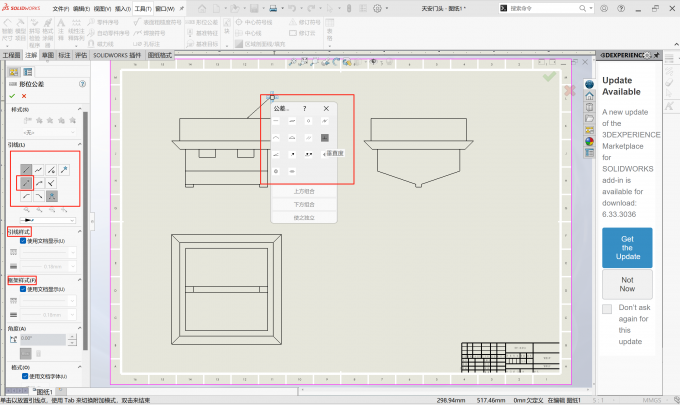
Task: Switch to the 工程图 tab
Action: pos(11,55)
